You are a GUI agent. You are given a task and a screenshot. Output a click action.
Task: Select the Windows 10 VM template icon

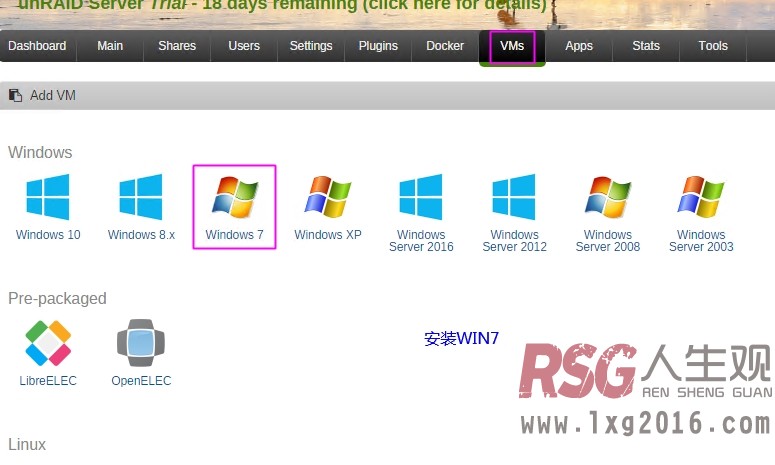click(48, 197)
